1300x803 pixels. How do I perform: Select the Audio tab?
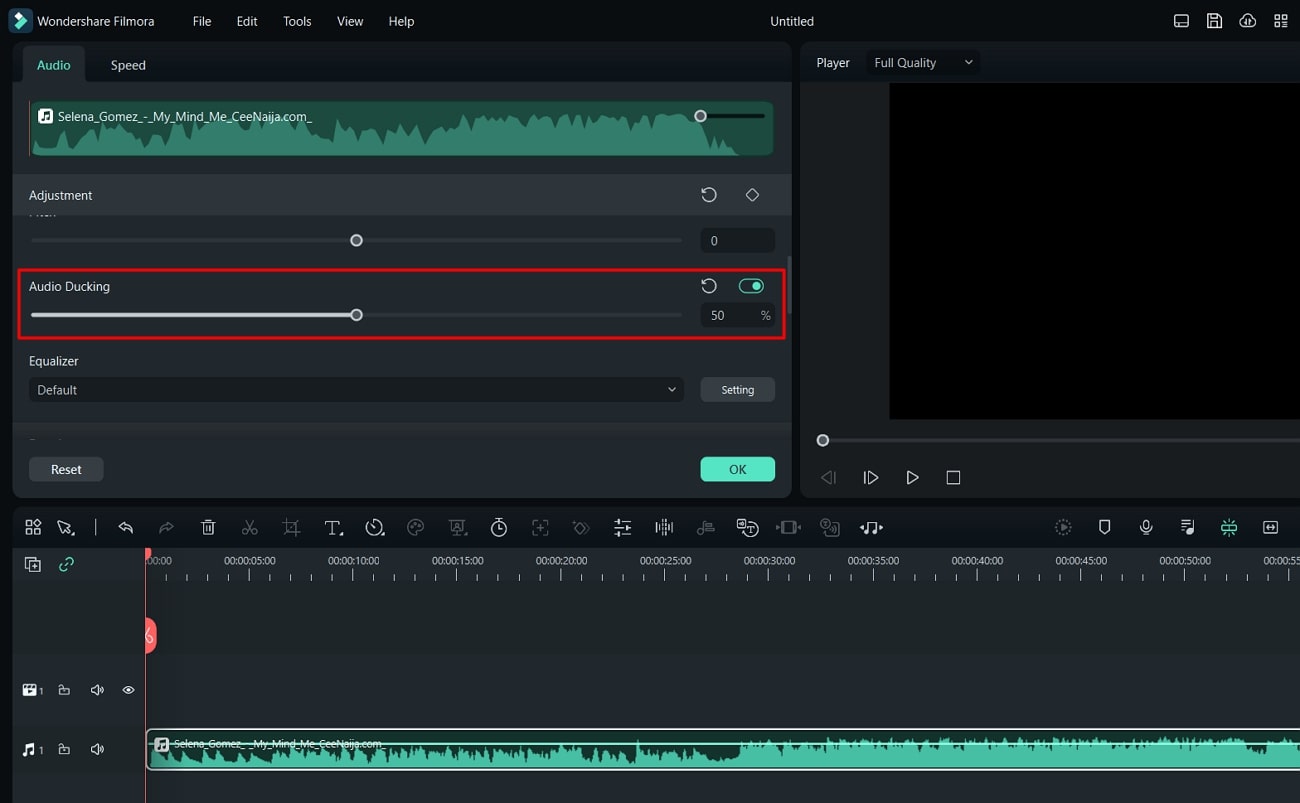(x=54, y=65)
